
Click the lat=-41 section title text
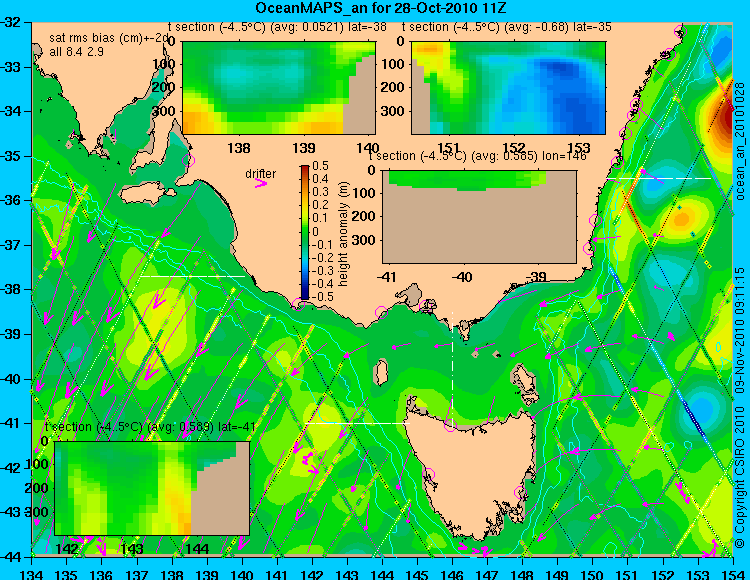pyautogui.click(x=150, y=427)
